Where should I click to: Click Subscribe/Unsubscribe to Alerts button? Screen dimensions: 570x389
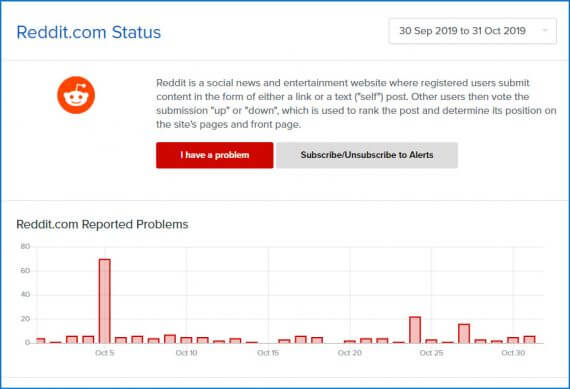point(367,155)
